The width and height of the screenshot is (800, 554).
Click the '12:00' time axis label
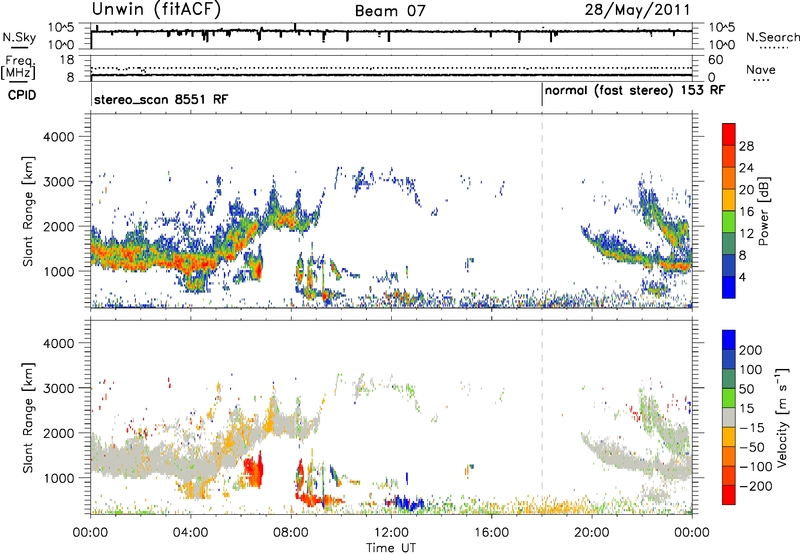pos(391,533)
